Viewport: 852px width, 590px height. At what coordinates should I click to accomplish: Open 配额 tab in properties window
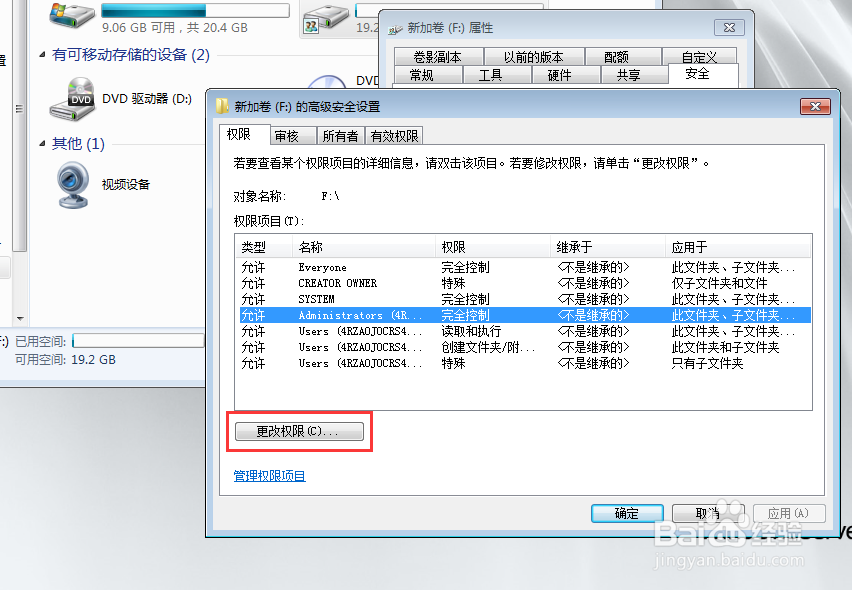click(x=623, y=57)
